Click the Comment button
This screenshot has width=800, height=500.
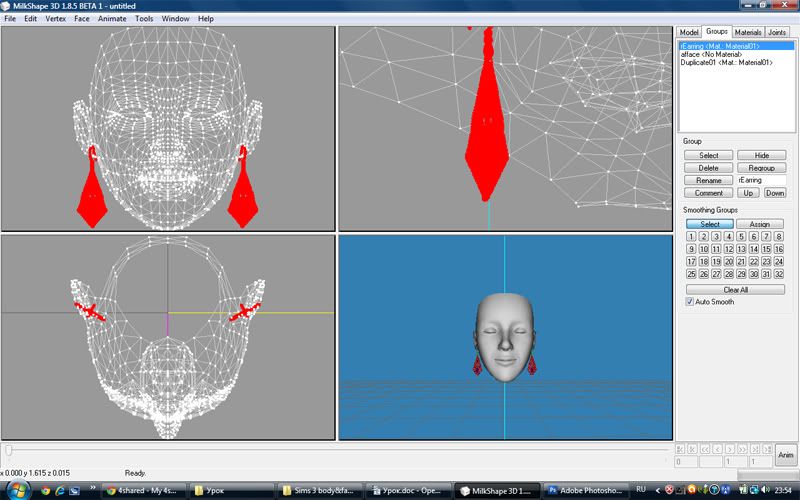[x=709, y=193]
